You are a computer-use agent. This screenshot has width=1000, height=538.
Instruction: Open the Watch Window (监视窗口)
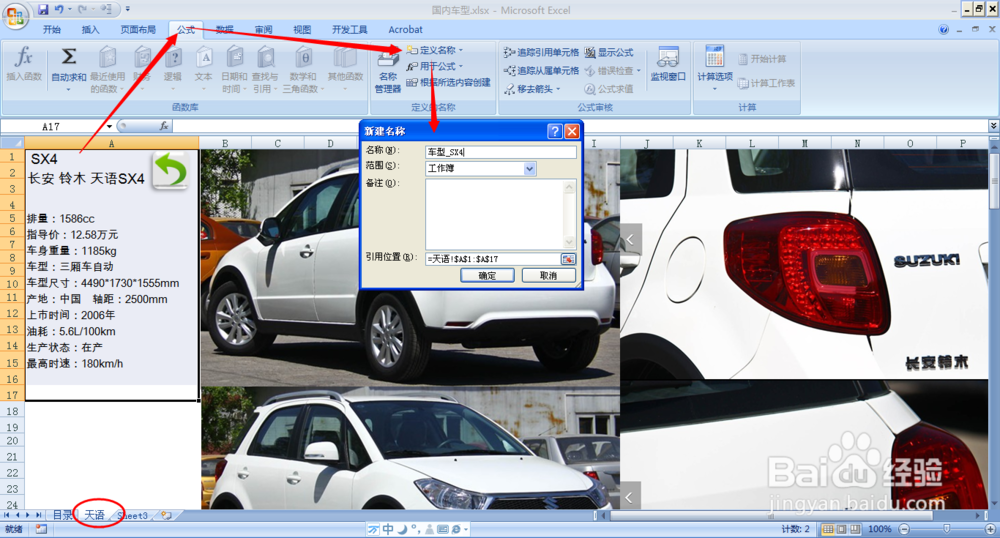pos(668,64)
